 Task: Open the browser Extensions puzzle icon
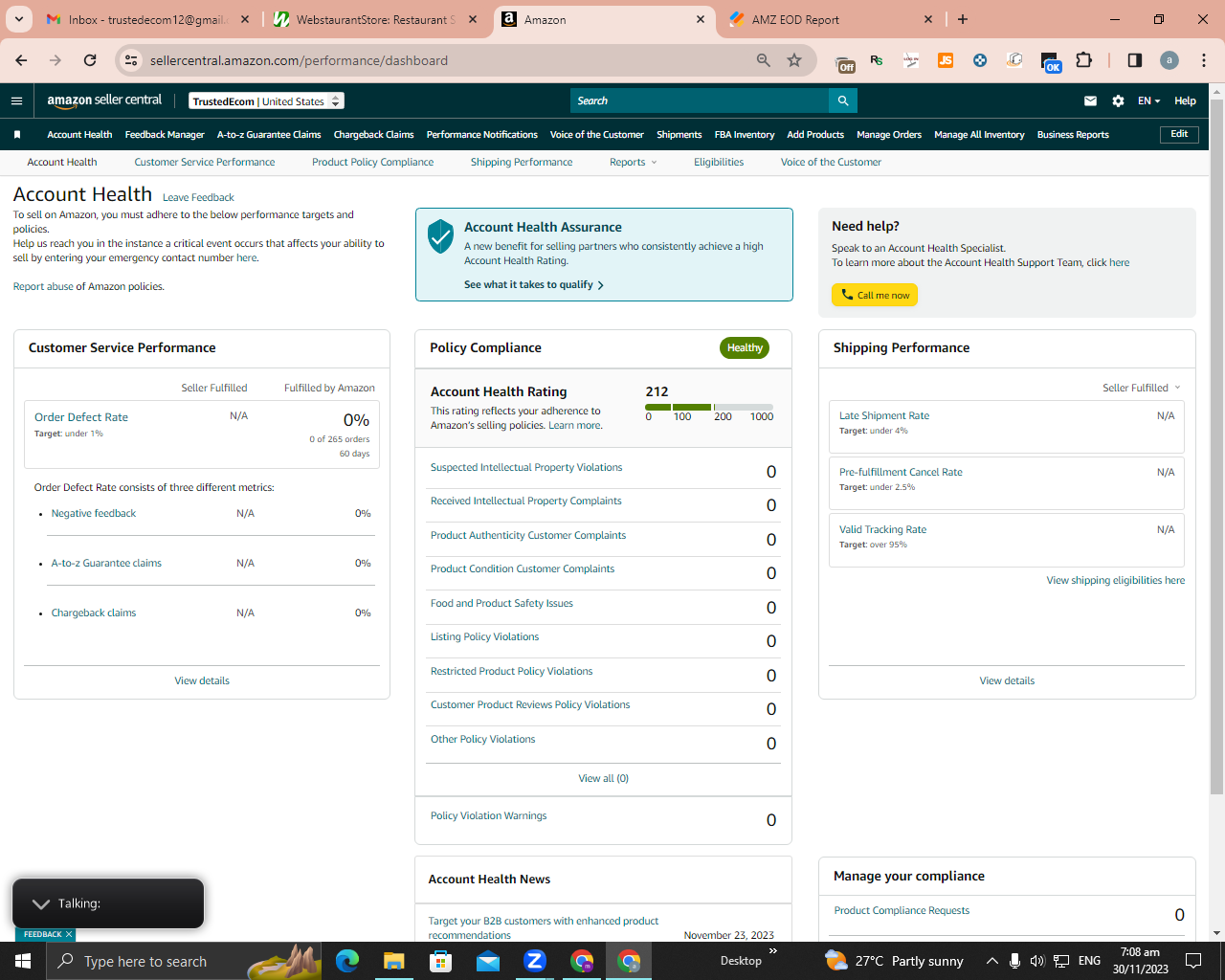1083,60
